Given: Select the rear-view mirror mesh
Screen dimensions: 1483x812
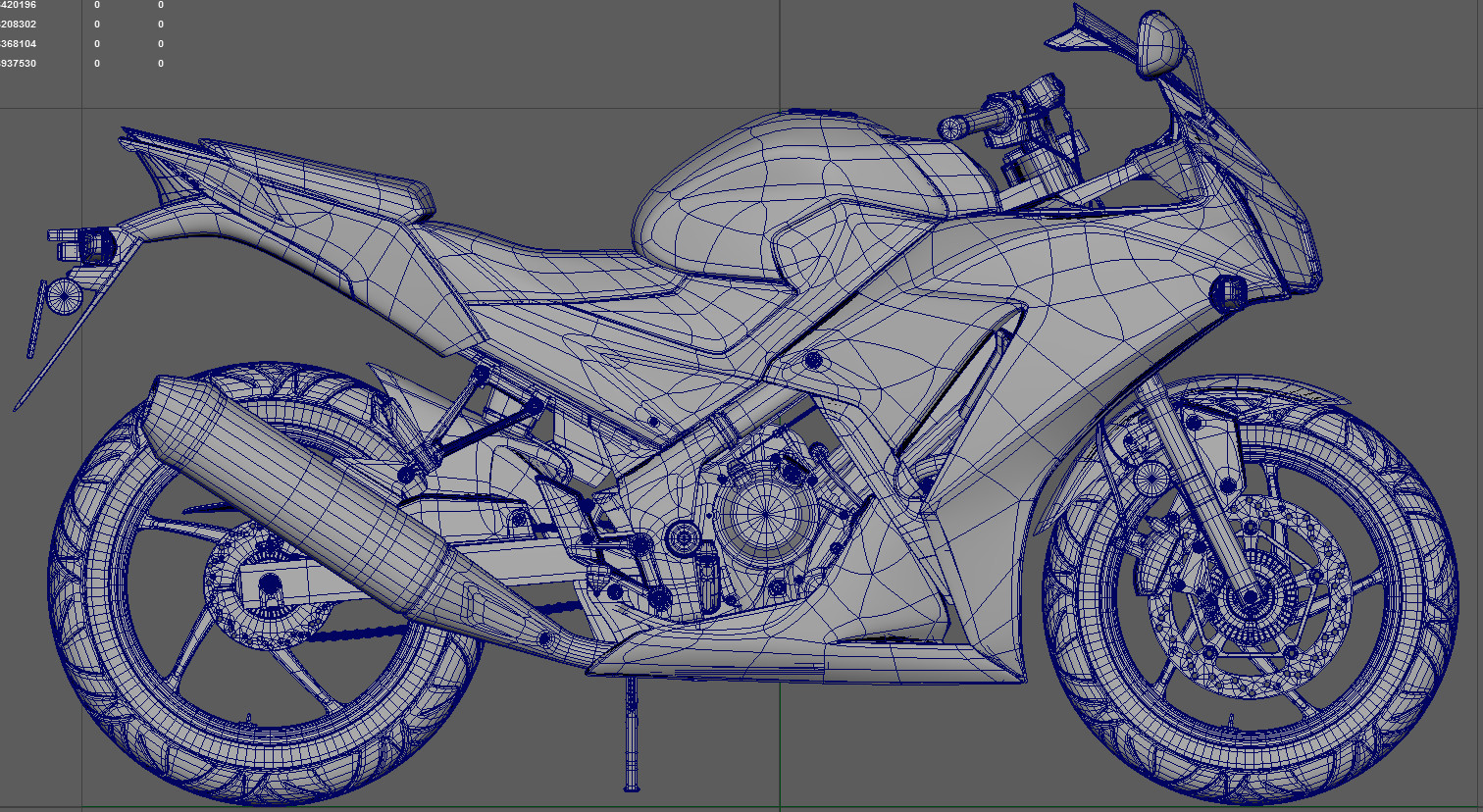Looking at the screenshot, I should [x=1161, y=44].
